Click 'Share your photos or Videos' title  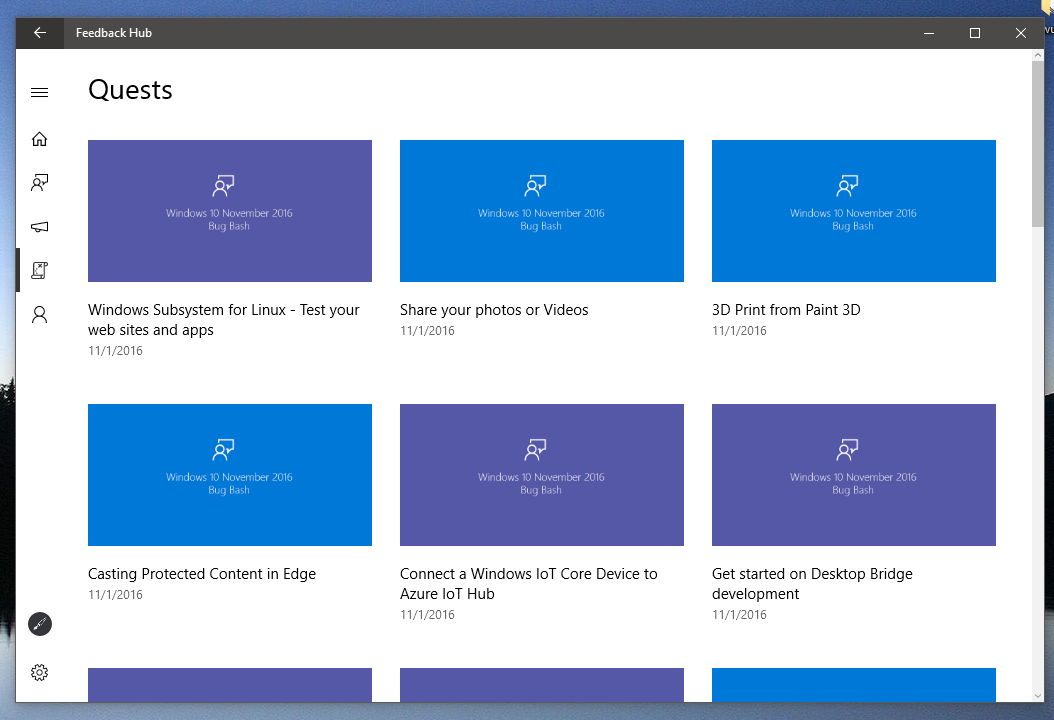[x=494, y=310]
